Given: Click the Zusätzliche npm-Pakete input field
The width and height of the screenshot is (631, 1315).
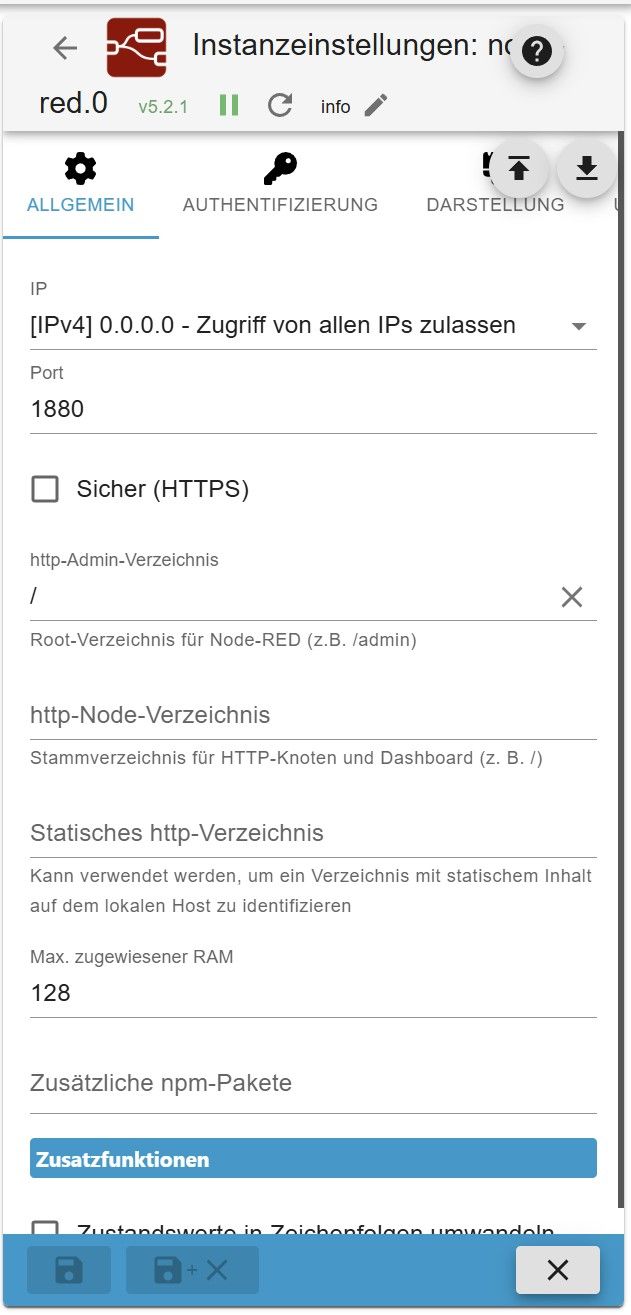Looking at the screenshot, I should (x=312, y=1083).
